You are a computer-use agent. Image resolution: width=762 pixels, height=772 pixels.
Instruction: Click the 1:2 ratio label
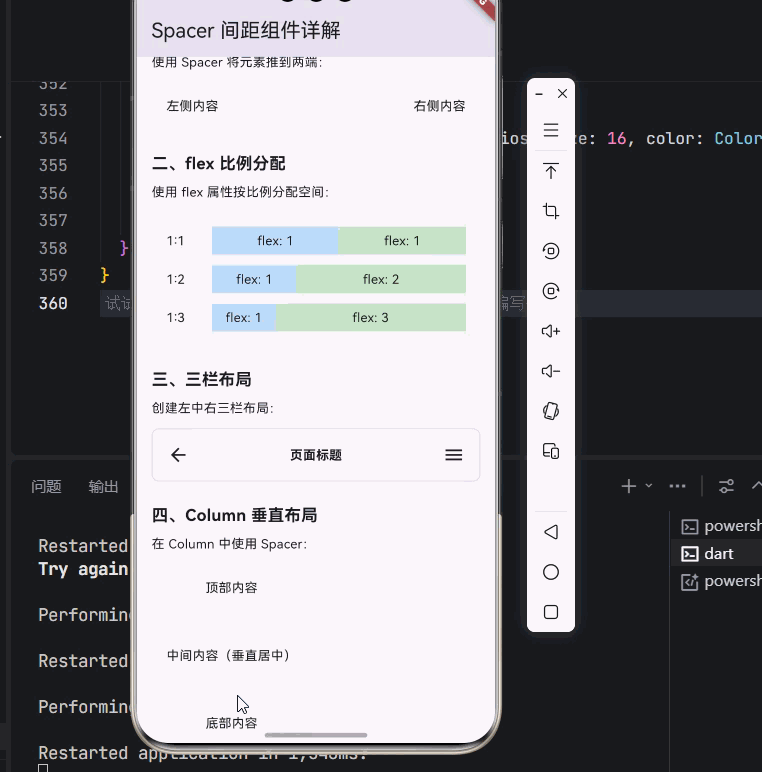pyautogui.click(x=175, y=279)
